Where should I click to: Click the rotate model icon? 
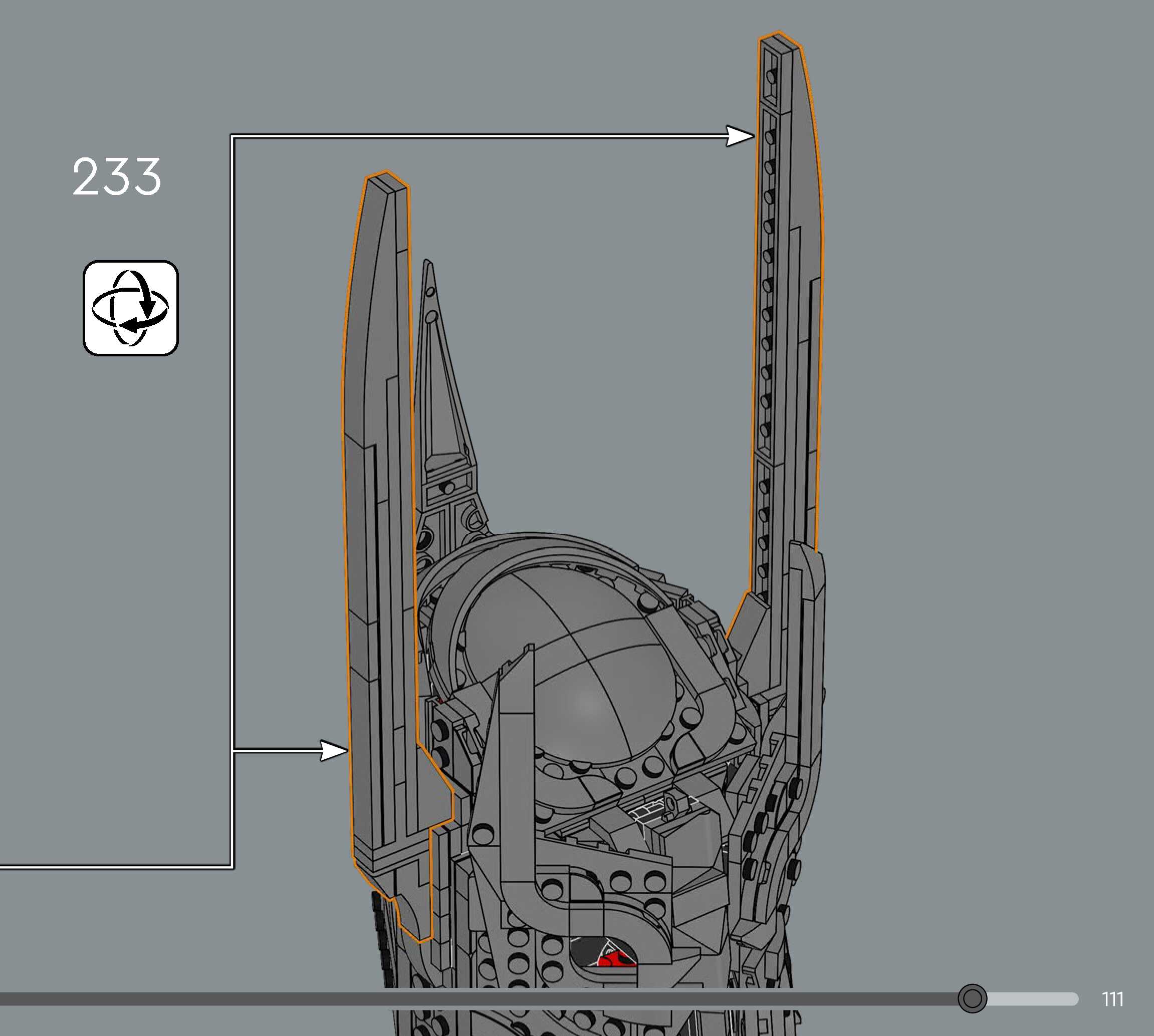coord(131,308)
